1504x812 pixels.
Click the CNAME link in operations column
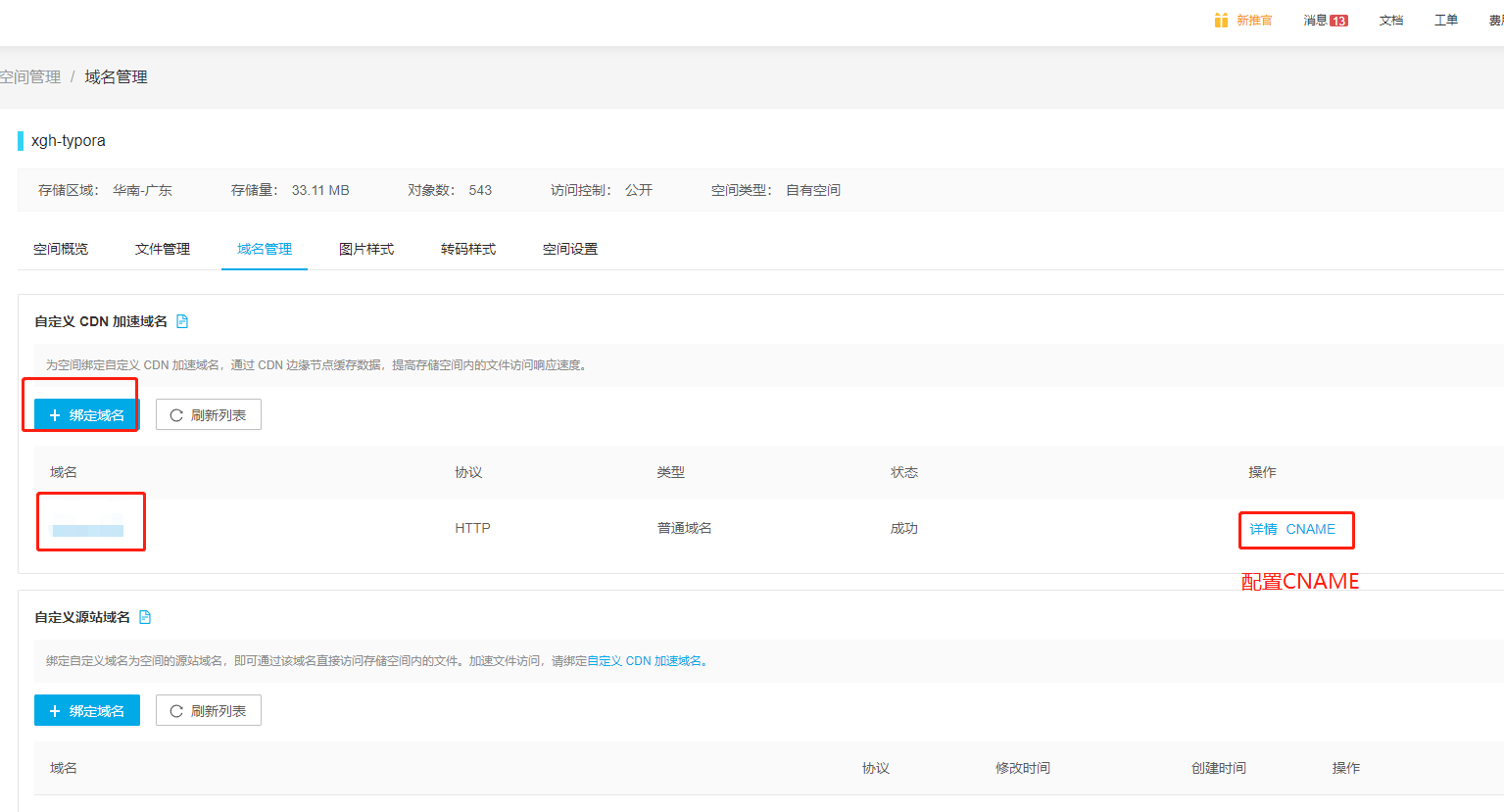coord(1311,529)
